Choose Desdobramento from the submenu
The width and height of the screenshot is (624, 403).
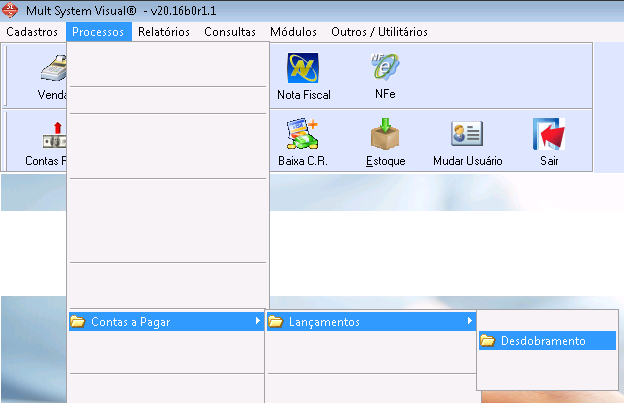click(543, 341)
